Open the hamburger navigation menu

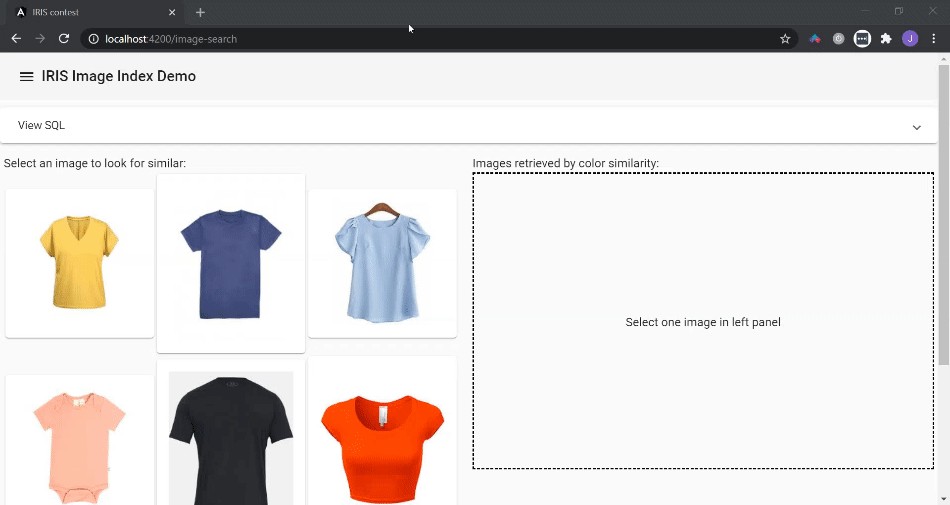point(27,77)
